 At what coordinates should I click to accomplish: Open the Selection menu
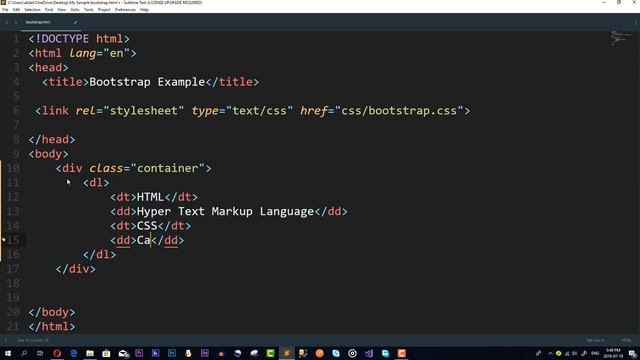tap(32, 9)
